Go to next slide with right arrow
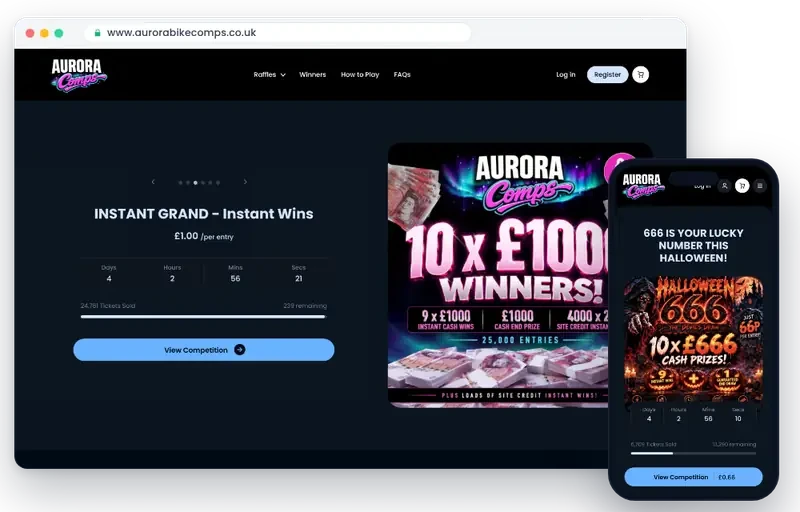The height and width of the screenshot is (512, 800). (245, 182)
